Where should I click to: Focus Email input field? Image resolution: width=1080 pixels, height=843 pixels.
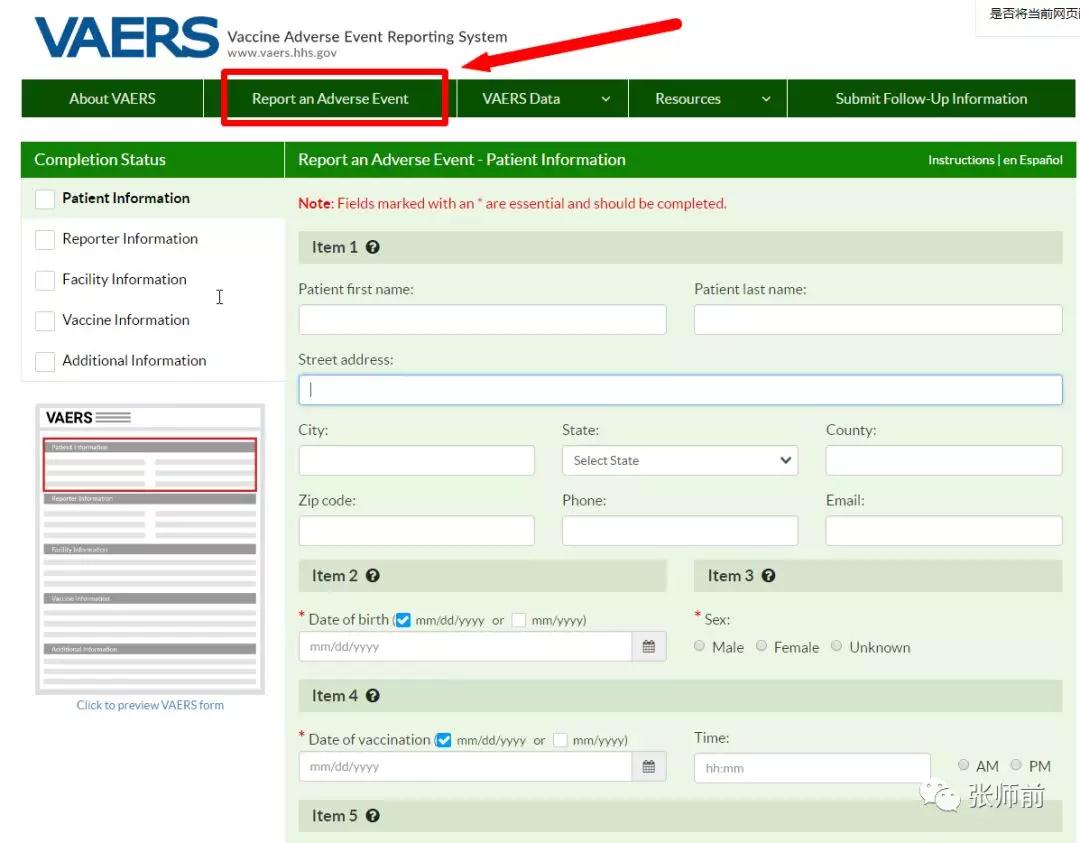(944, 530)
